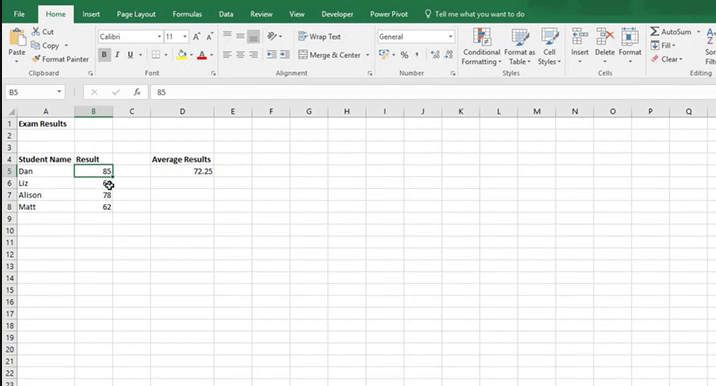Click the Format as Table icon
This screenshot has width=716, height=386.
[x=520, y=37]
